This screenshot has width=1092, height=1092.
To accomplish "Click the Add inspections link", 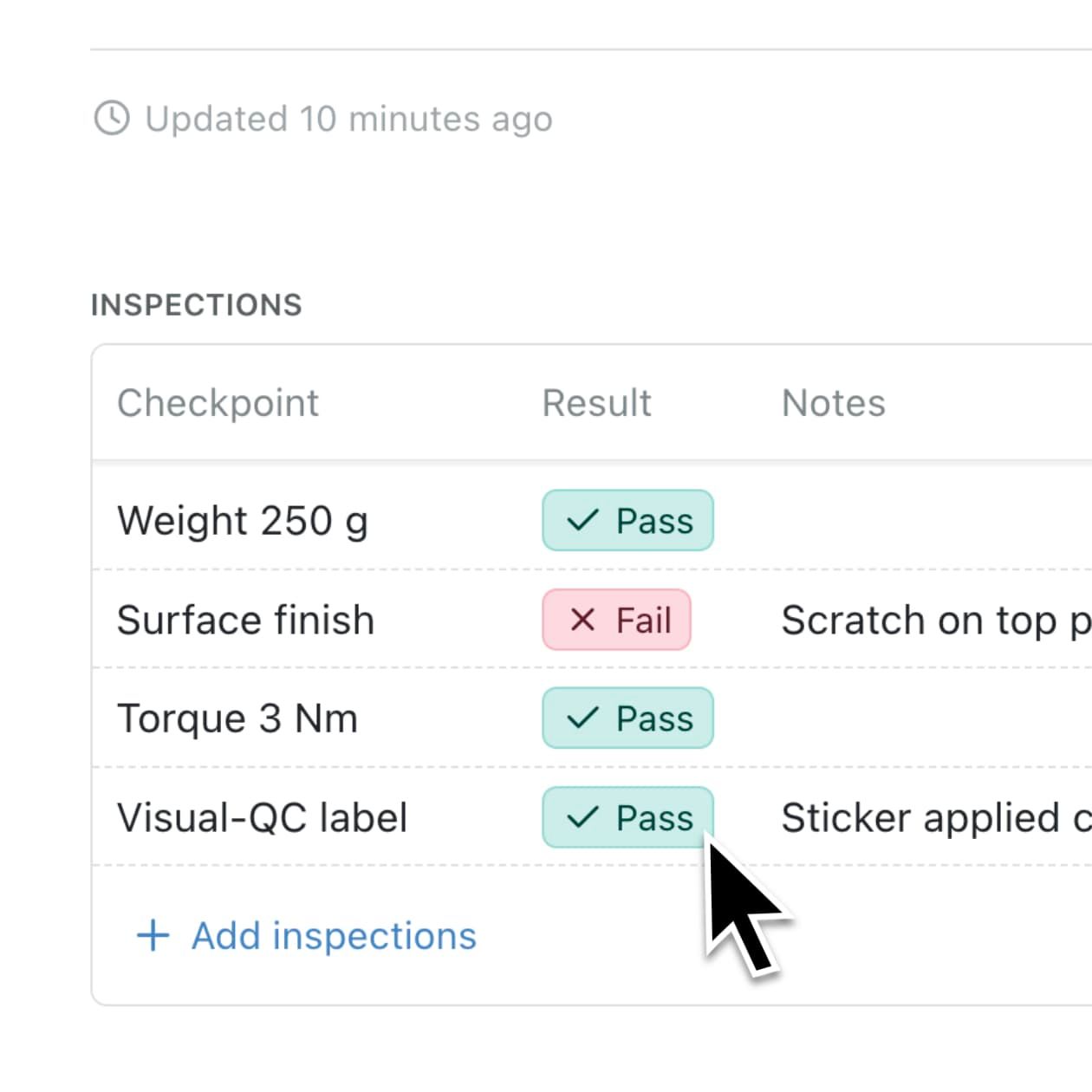I will click(334, 935).
